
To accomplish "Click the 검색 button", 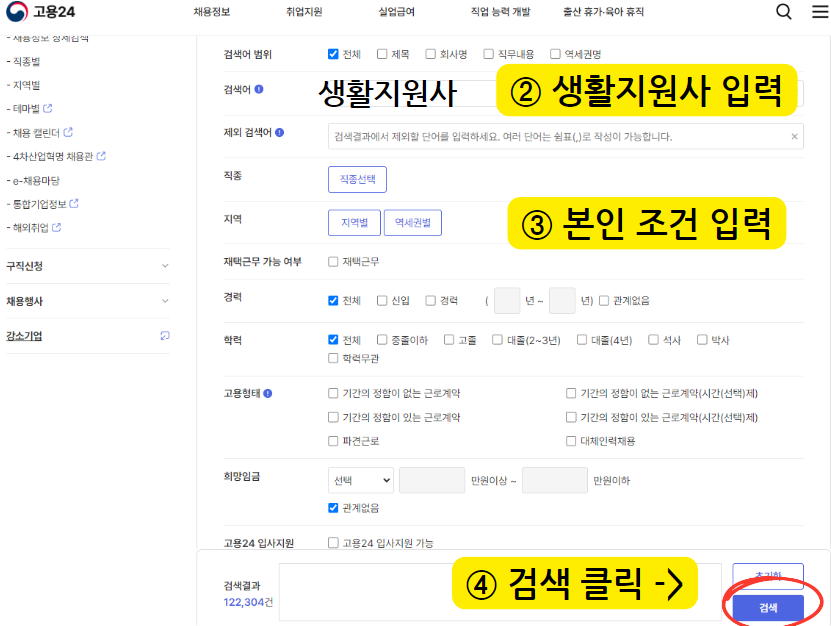I will click(x=768, y=609).
